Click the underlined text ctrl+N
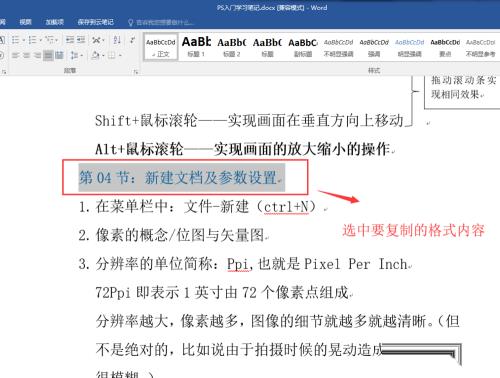This screenshot has width=500, height=378. (x=286, y=207)
